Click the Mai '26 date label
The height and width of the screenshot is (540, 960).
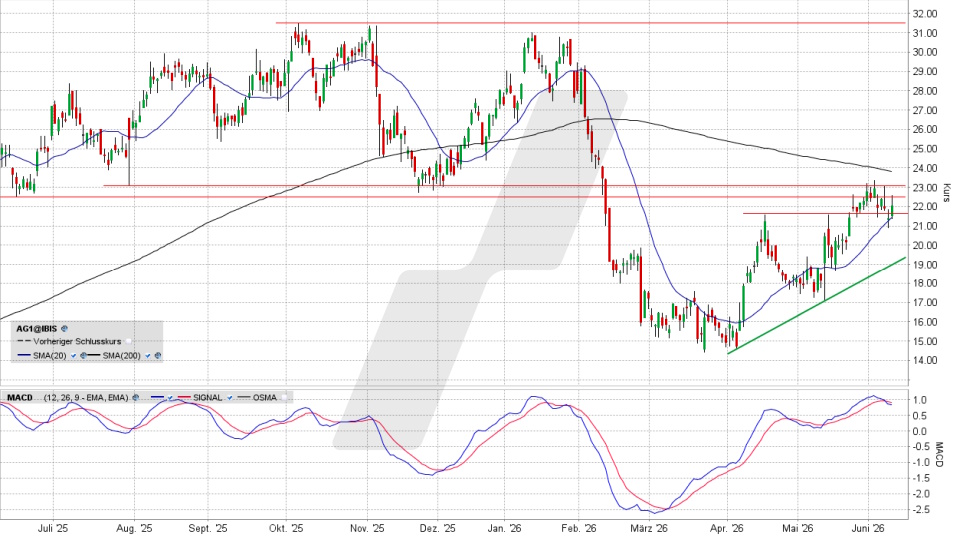tap(797, 528)
